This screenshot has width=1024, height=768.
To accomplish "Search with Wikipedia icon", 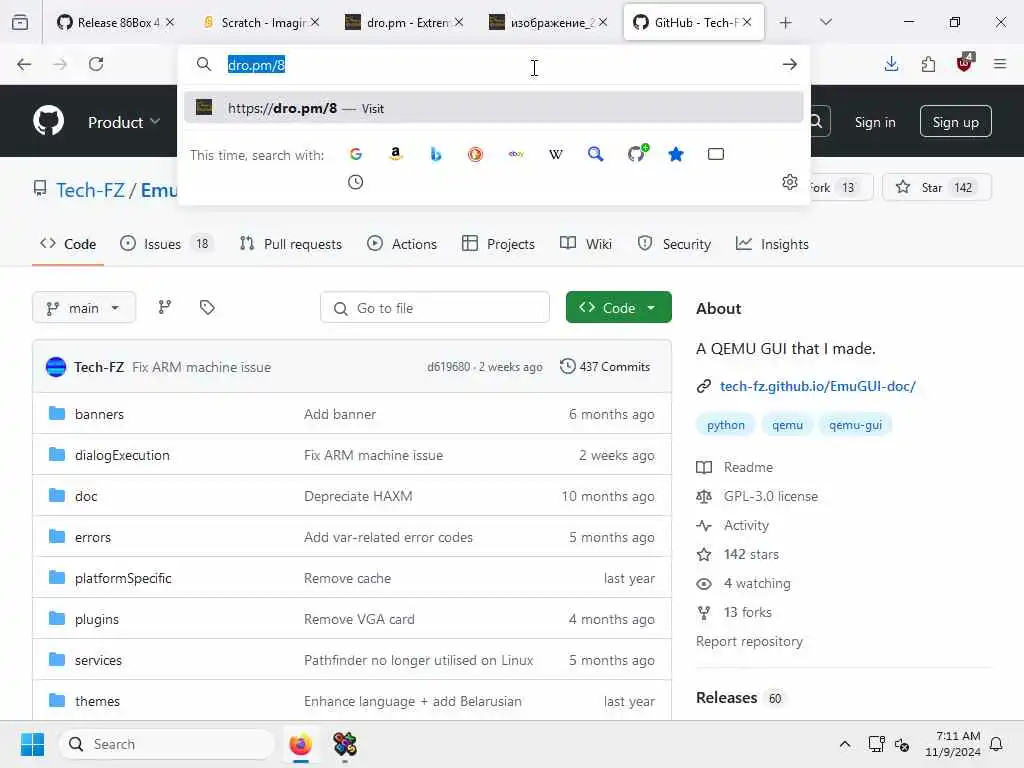I will [556, 154].
